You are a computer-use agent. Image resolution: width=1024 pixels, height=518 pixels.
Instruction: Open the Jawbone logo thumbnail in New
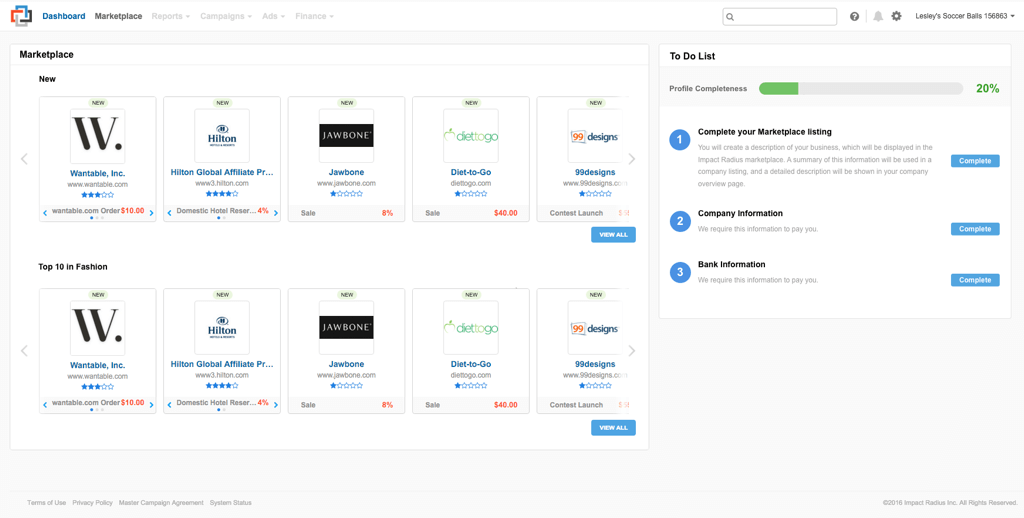346,136
